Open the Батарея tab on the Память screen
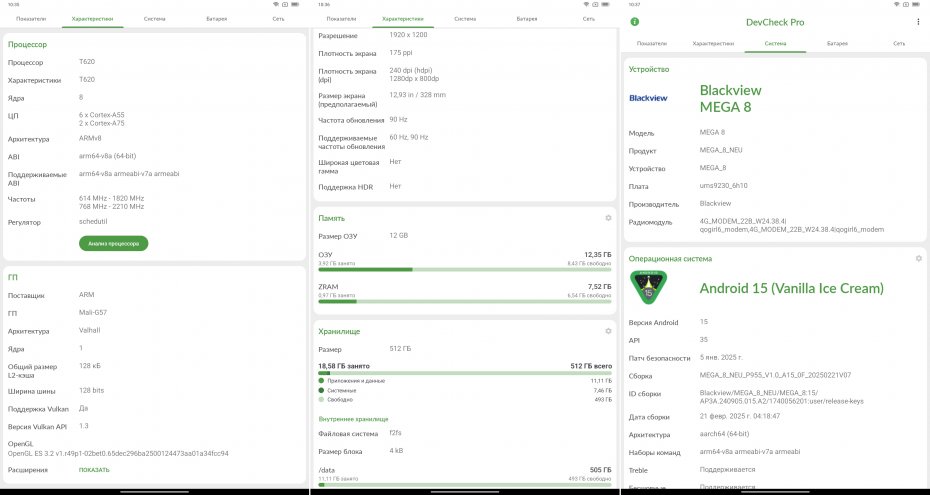 coord(527,19)
